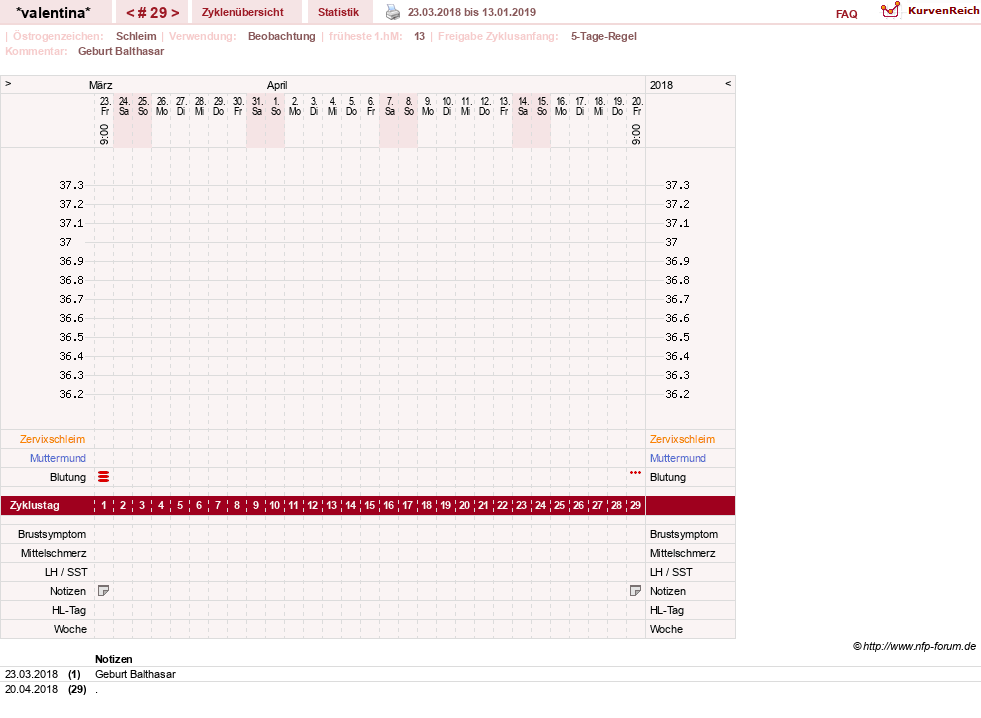
Task: Click the left Zervixschleim label
Action: click(53, 439)
